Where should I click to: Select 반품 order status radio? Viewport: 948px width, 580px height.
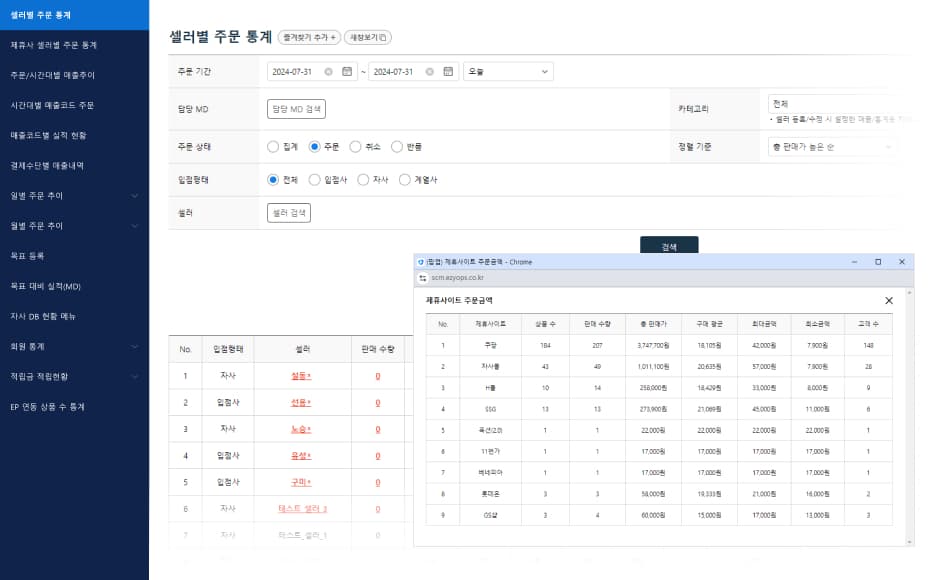tap(397, 146)
